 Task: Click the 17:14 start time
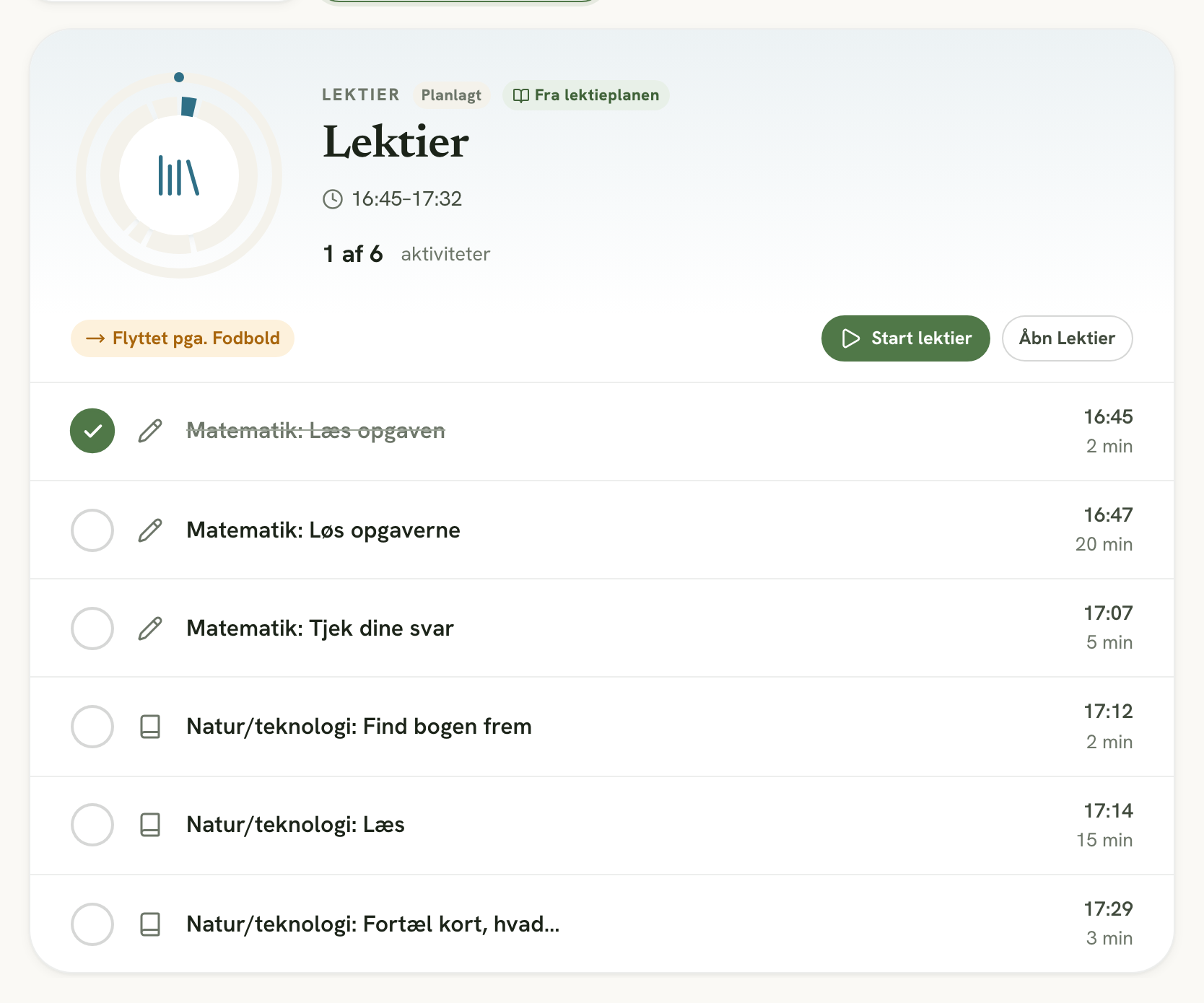coord(1108,811)
